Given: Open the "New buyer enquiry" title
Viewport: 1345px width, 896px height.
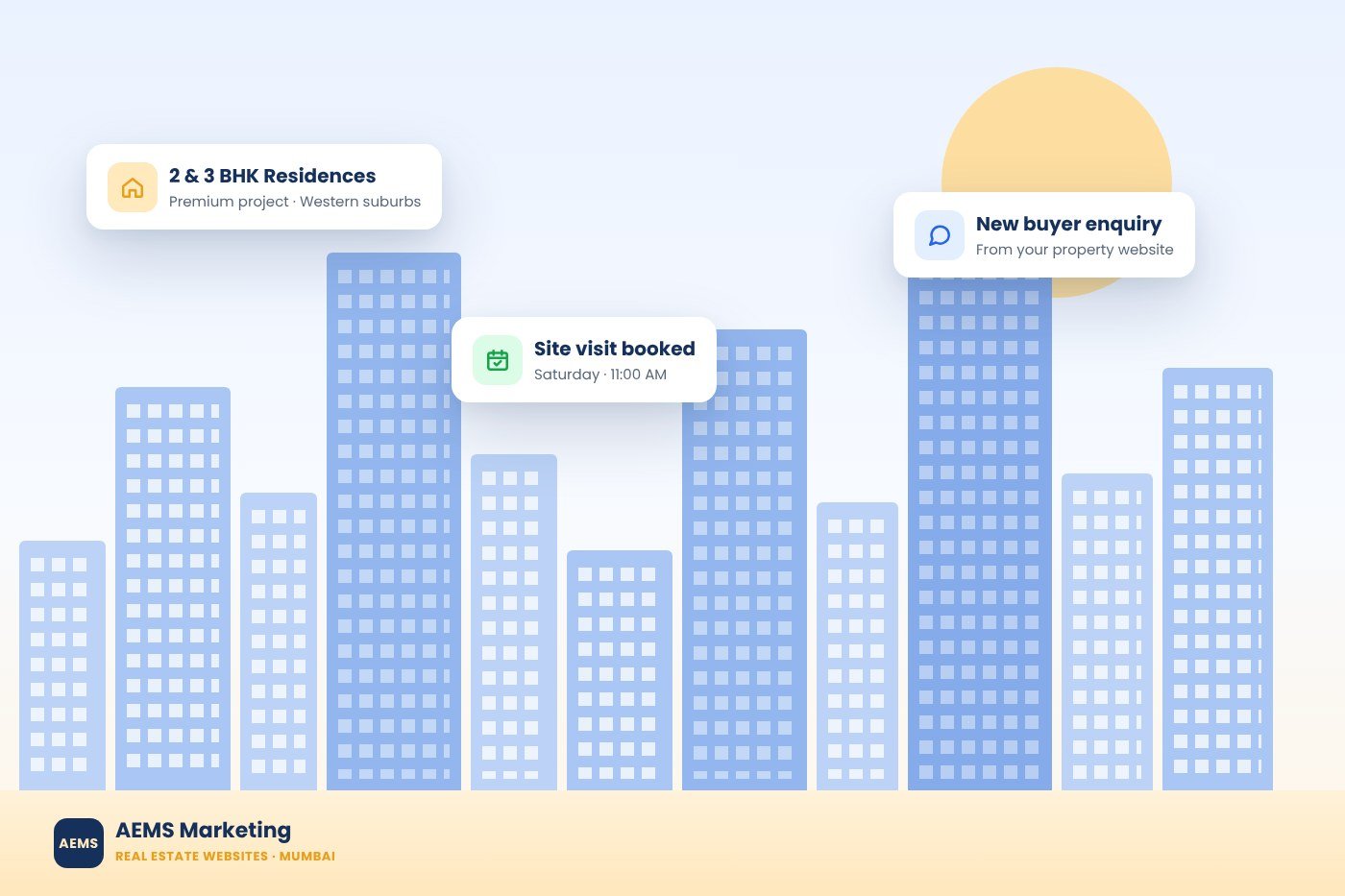Looking at the screenshot, I should click(1069, 224).
